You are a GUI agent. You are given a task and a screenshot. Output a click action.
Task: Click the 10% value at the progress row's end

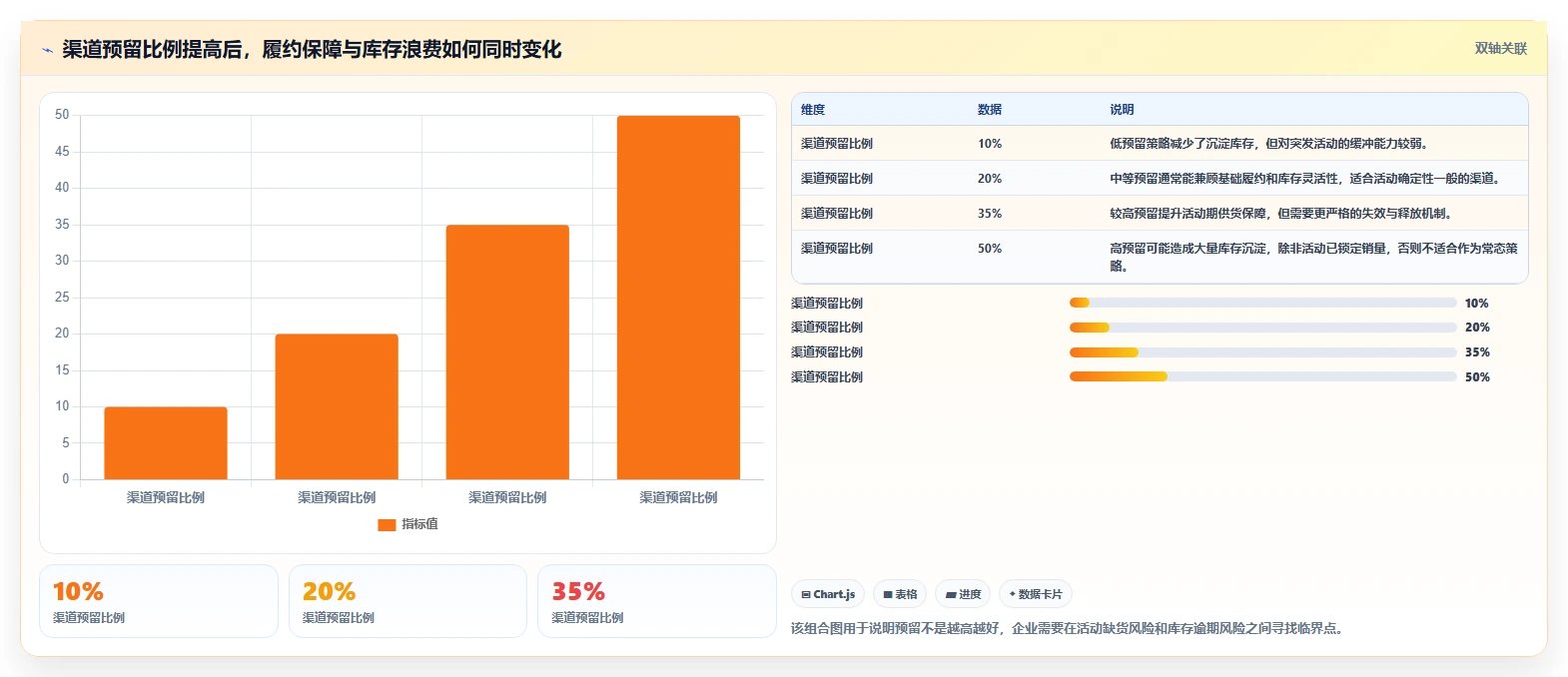(x=1476, y=304)
